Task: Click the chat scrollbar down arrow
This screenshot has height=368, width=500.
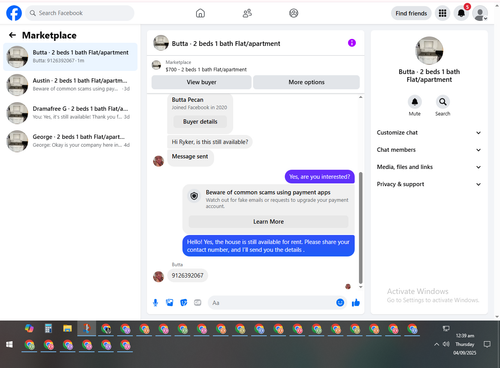Action: pyautogui.click(x=361, y=287)
